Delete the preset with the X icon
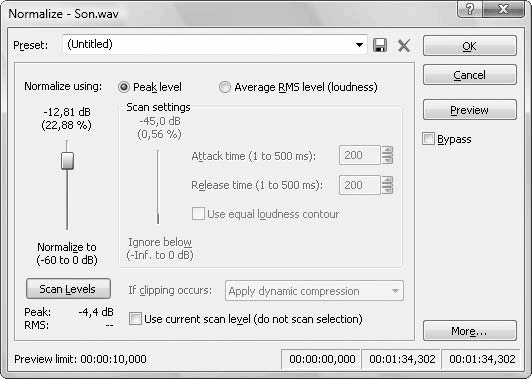The image size is (532, 379). pos(404,45)
